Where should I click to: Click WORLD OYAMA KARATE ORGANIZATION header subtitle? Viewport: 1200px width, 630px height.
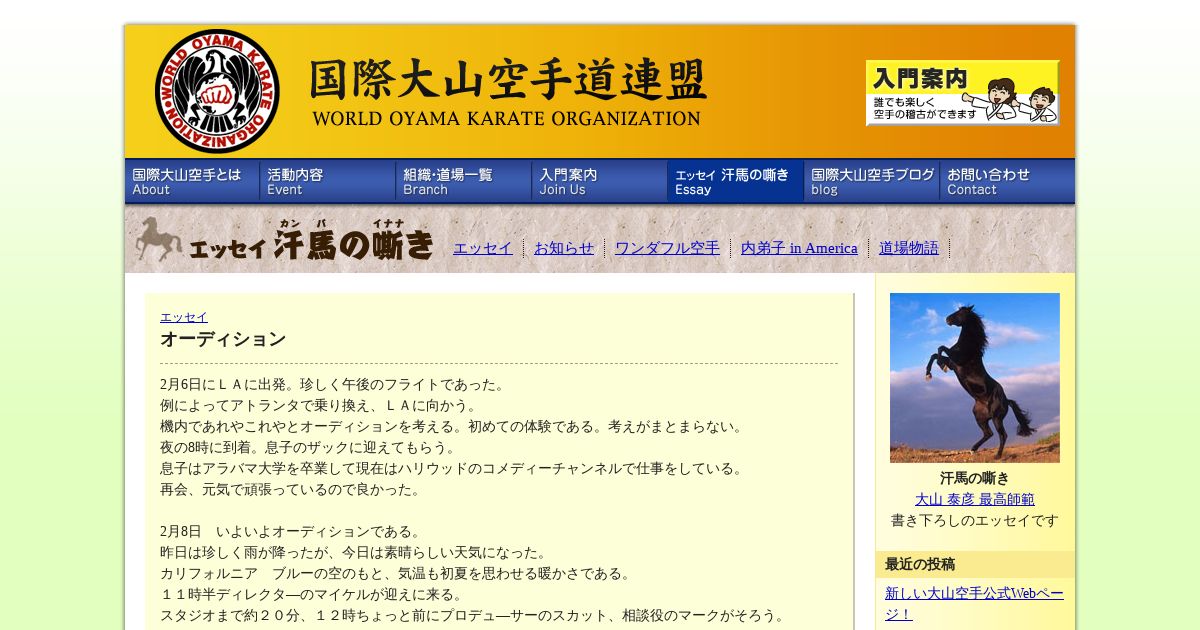coord(507,118)
